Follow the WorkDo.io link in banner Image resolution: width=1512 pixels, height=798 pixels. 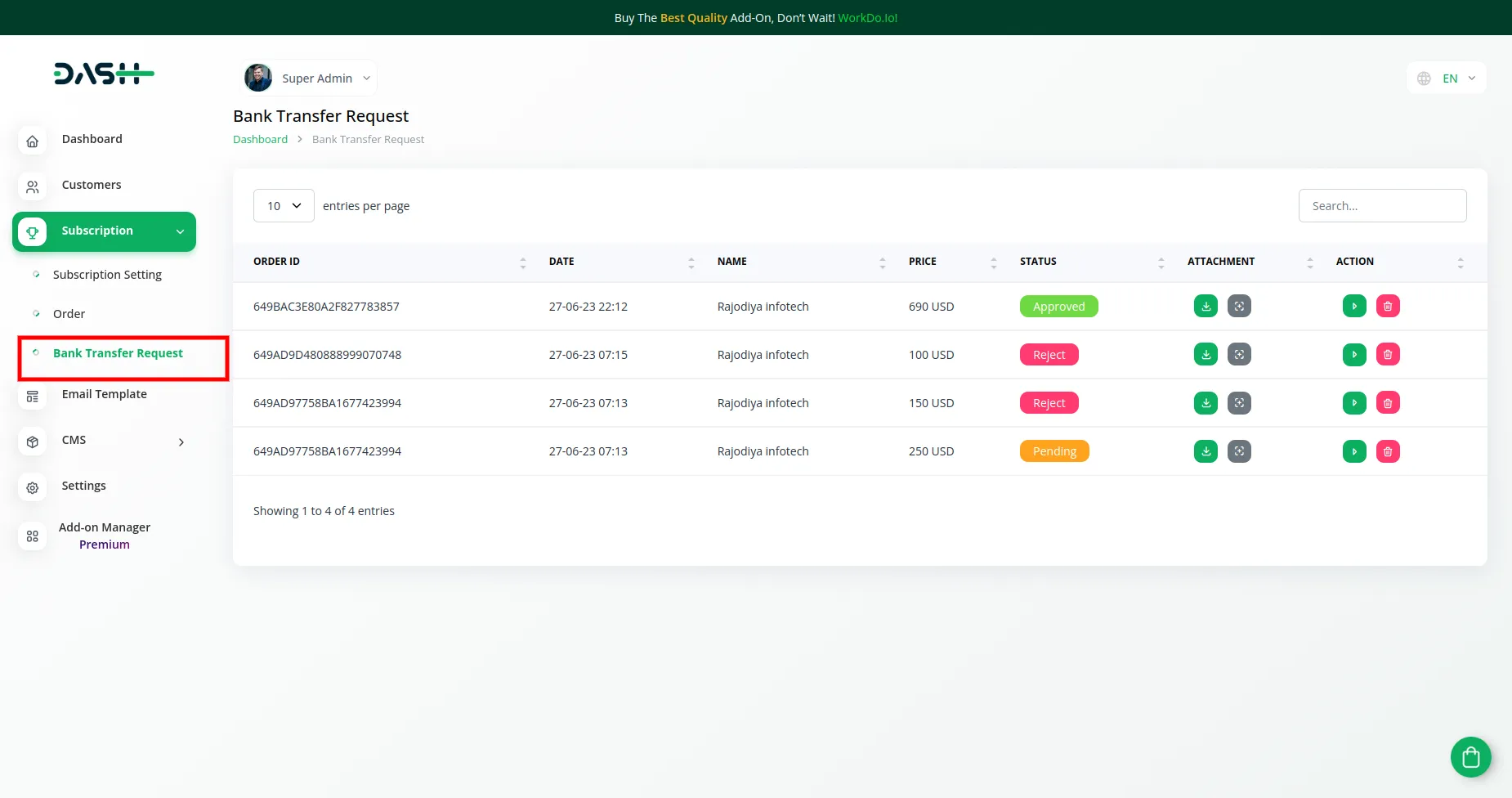tap(867, 18)
